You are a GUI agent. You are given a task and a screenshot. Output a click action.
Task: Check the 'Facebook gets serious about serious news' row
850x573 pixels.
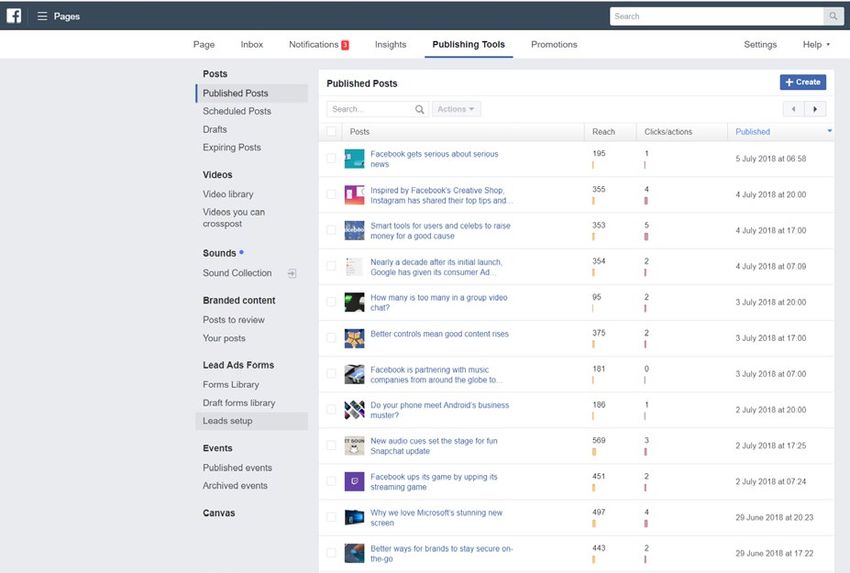click(x=331, y=158)
